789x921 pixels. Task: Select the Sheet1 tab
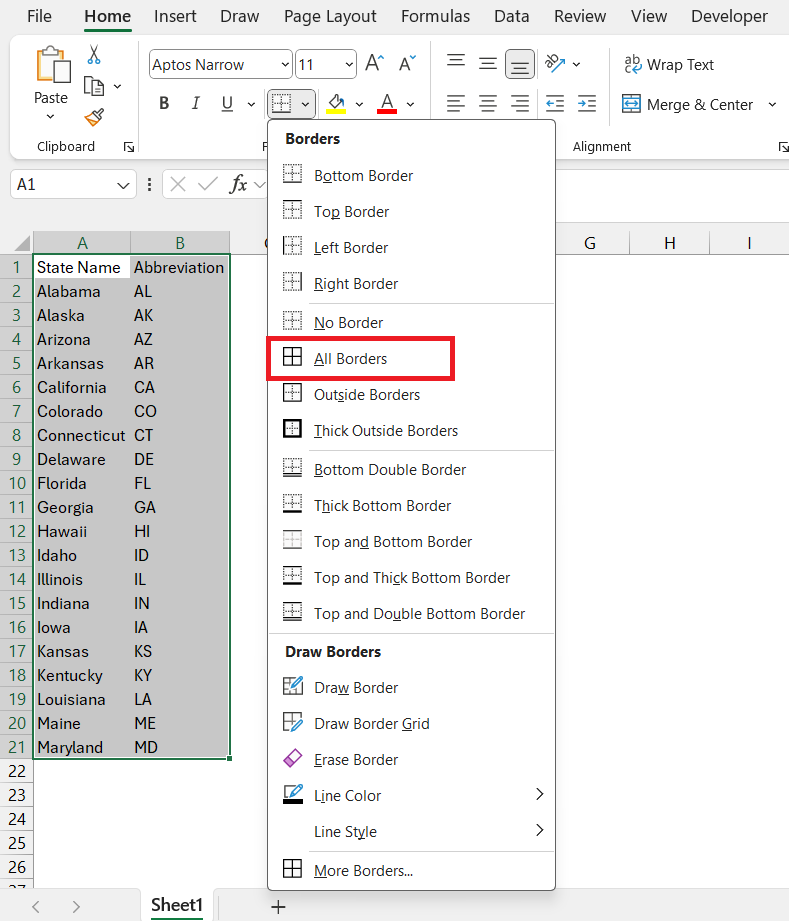coord(177,905)
